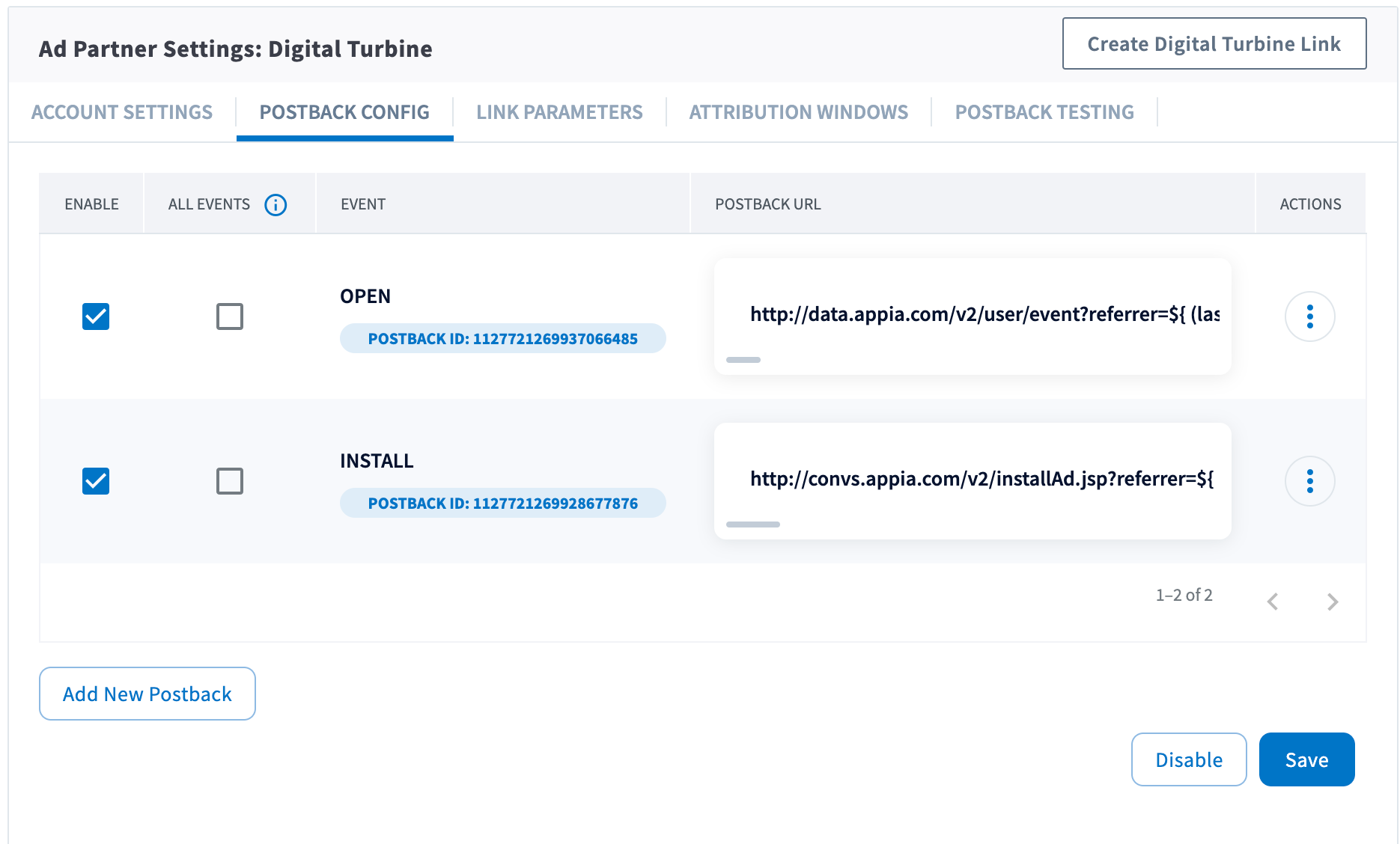Open actions menu for OPEN postback
Screen dimensions: 1400x844
point(1309,316)
